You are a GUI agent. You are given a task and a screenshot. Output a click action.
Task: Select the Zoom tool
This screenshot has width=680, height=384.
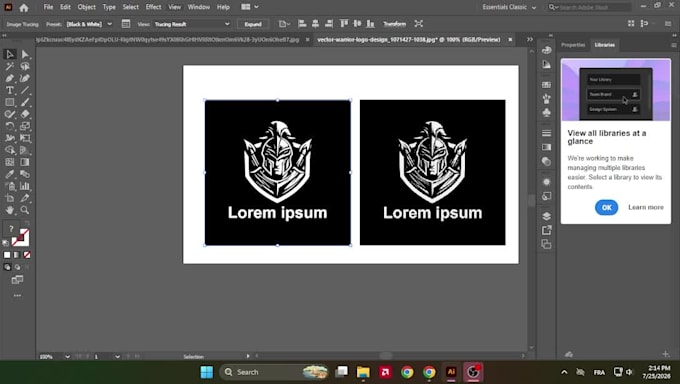click(25, 210)
